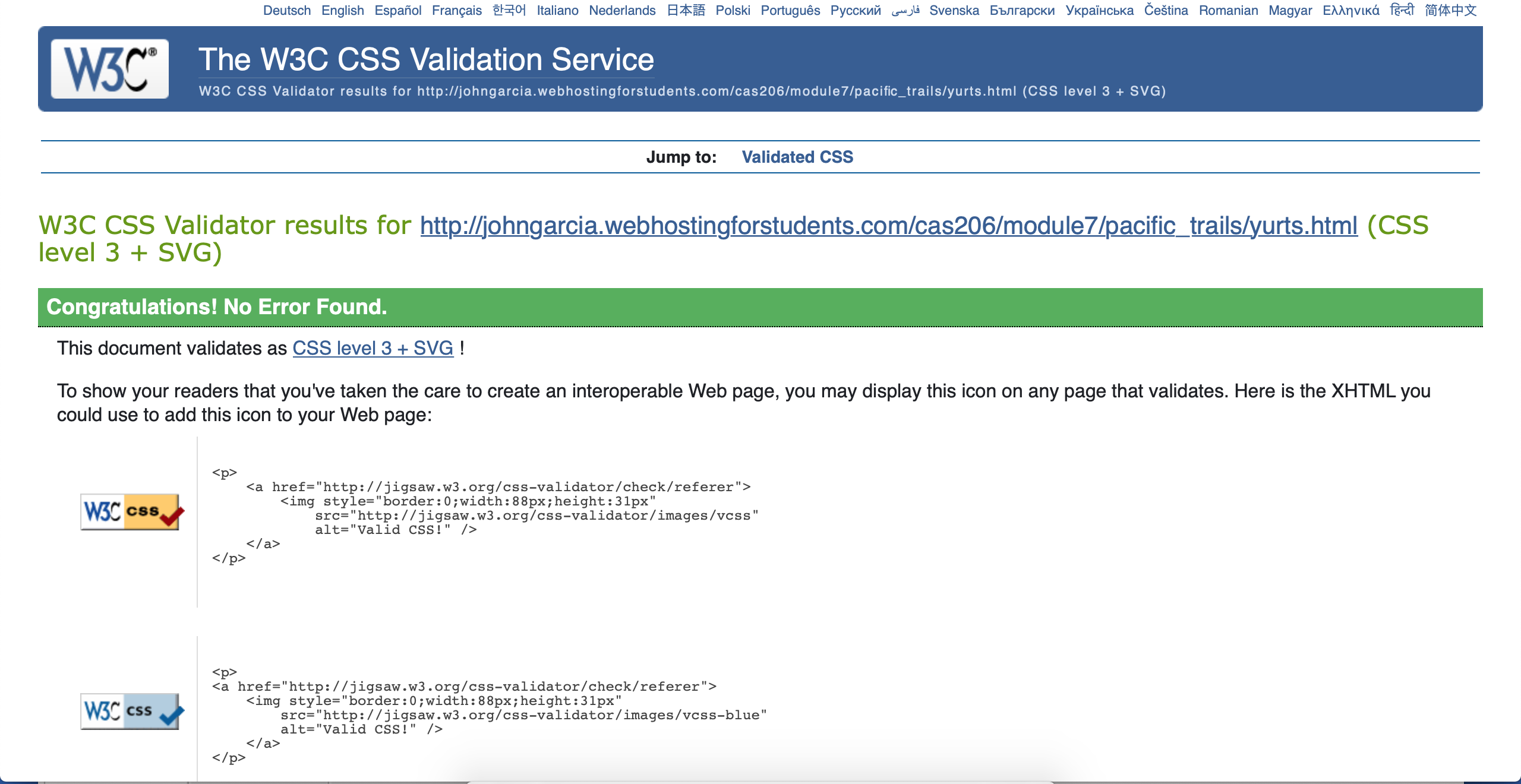Screen dimensions: 1521x784
Task: Select Español language option
Action: pyautogui.click(x=397, y=11)
